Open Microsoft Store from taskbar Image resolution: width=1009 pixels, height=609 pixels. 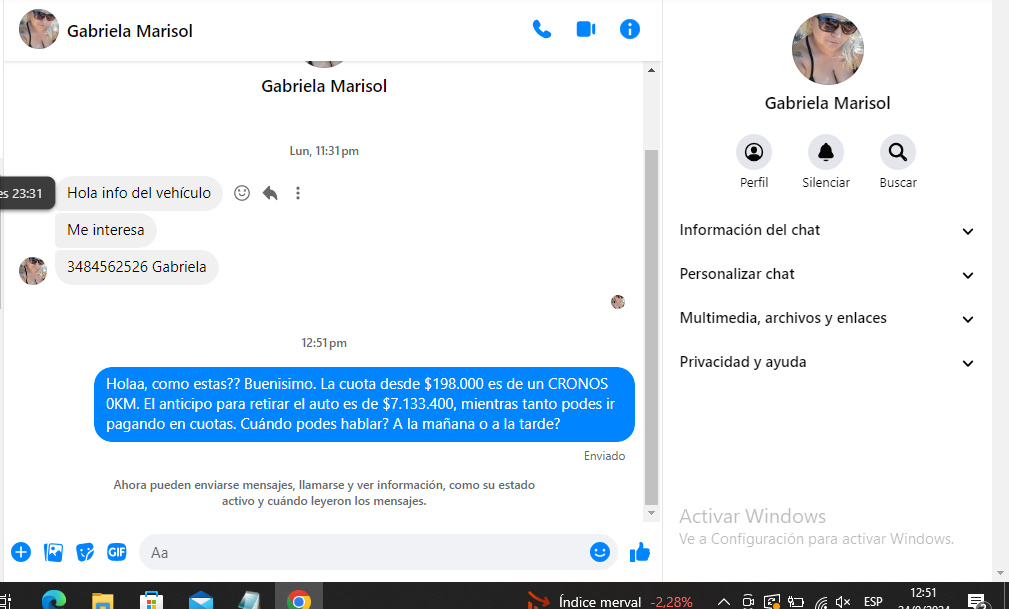(x=152, y=601)
